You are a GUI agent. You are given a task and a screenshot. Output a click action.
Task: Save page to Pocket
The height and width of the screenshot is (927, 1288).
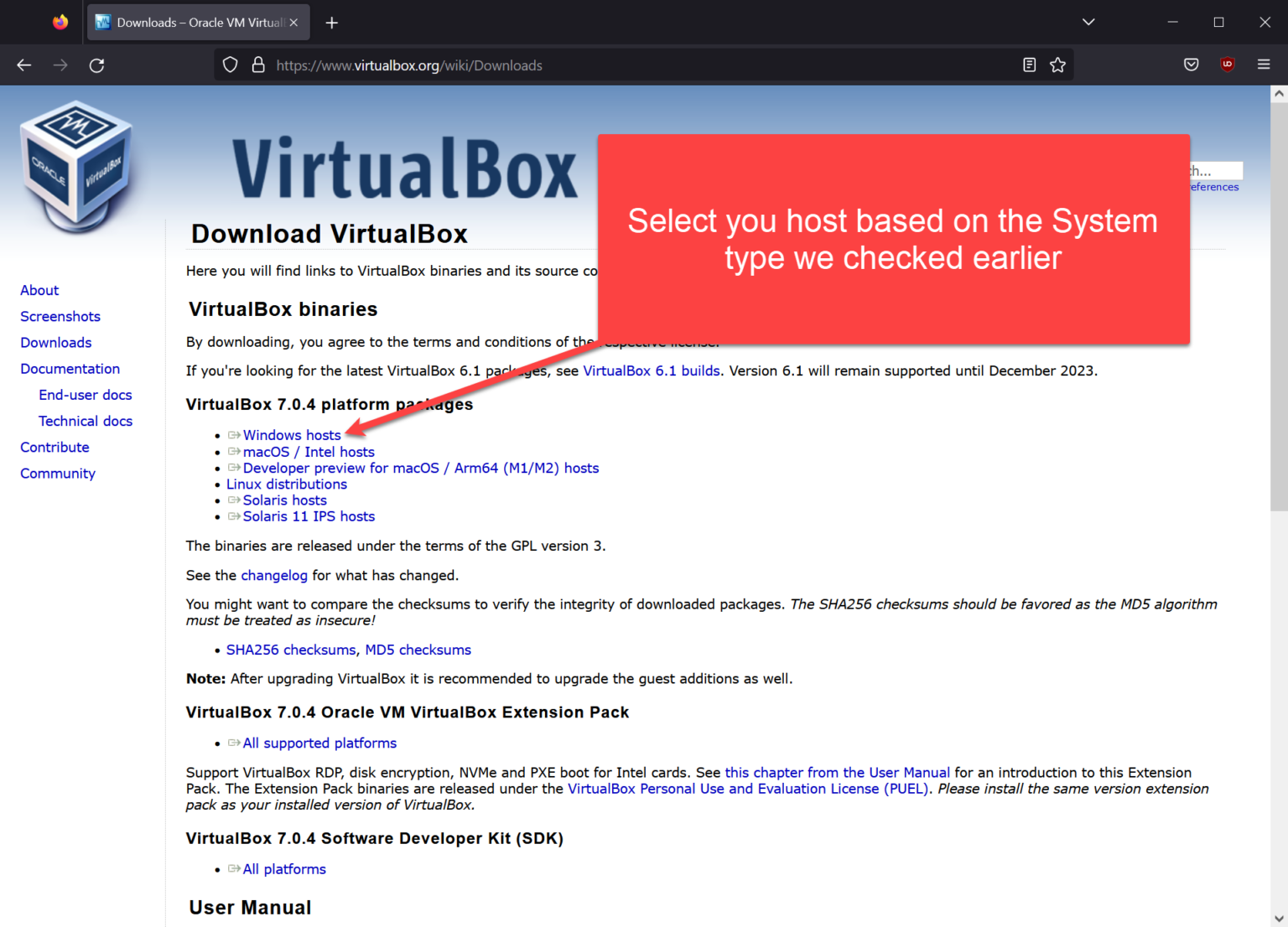tap(1191, 65)
